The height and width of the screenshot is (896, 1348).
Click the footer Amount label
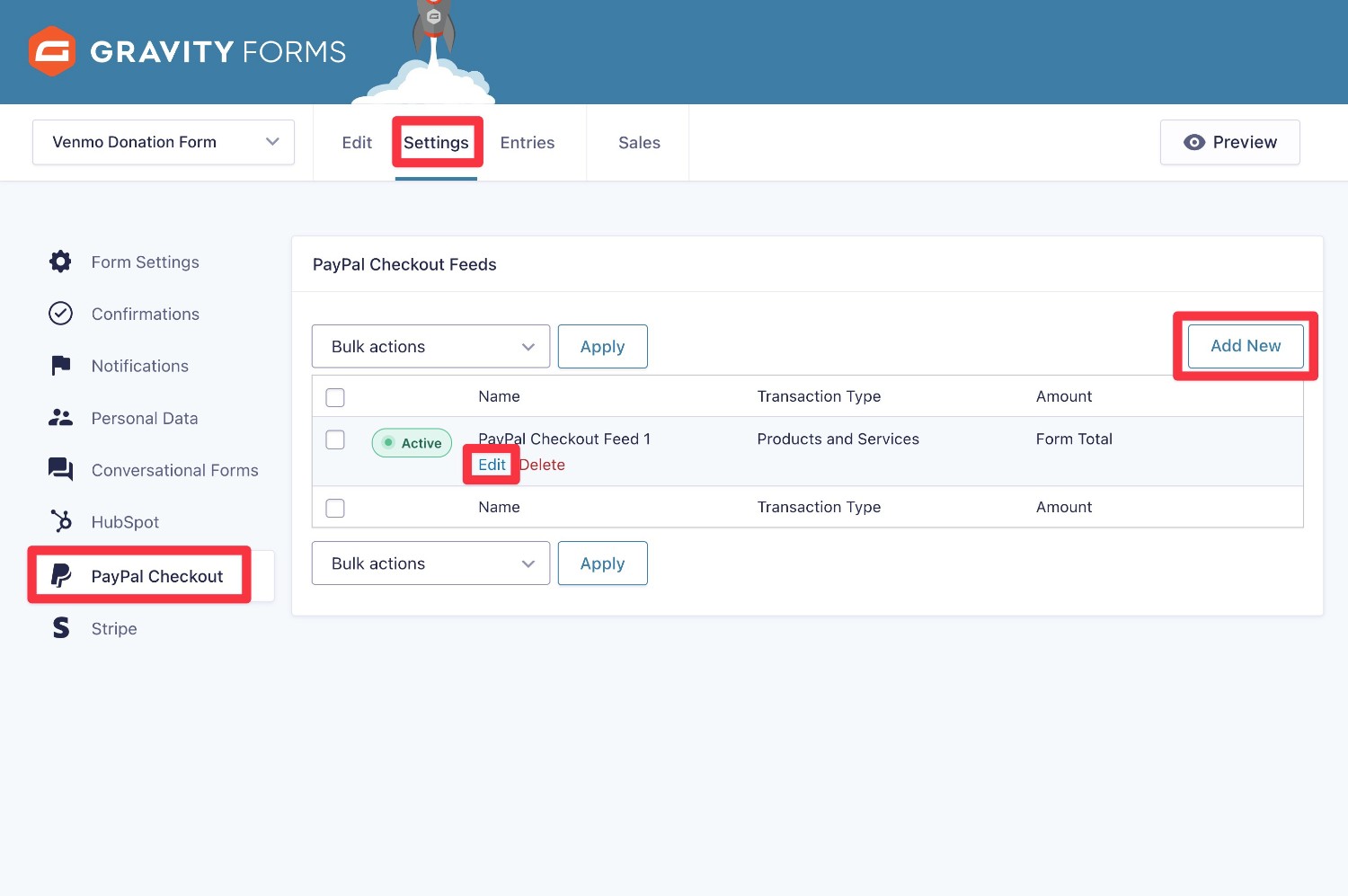(1064, 507)
